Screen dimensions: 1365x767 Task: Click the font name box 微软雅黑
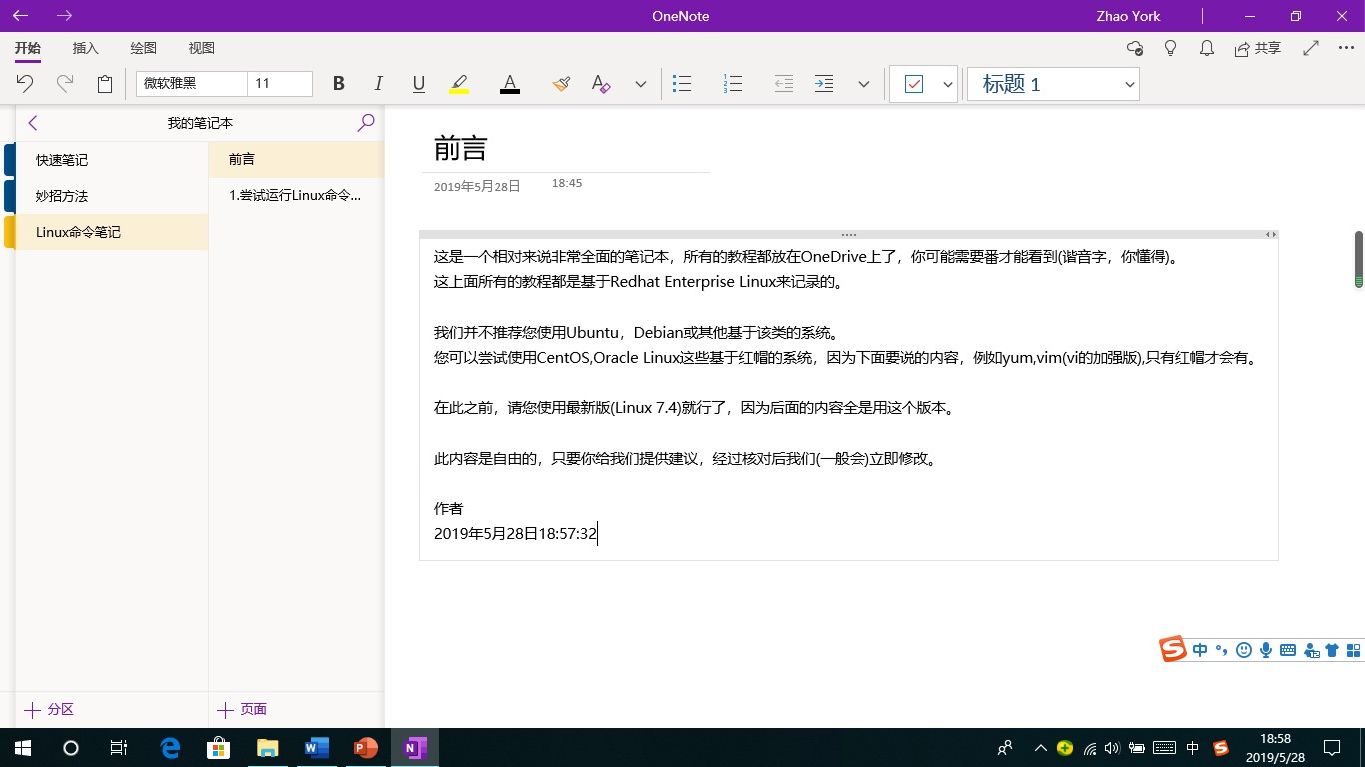pos(191,84)
